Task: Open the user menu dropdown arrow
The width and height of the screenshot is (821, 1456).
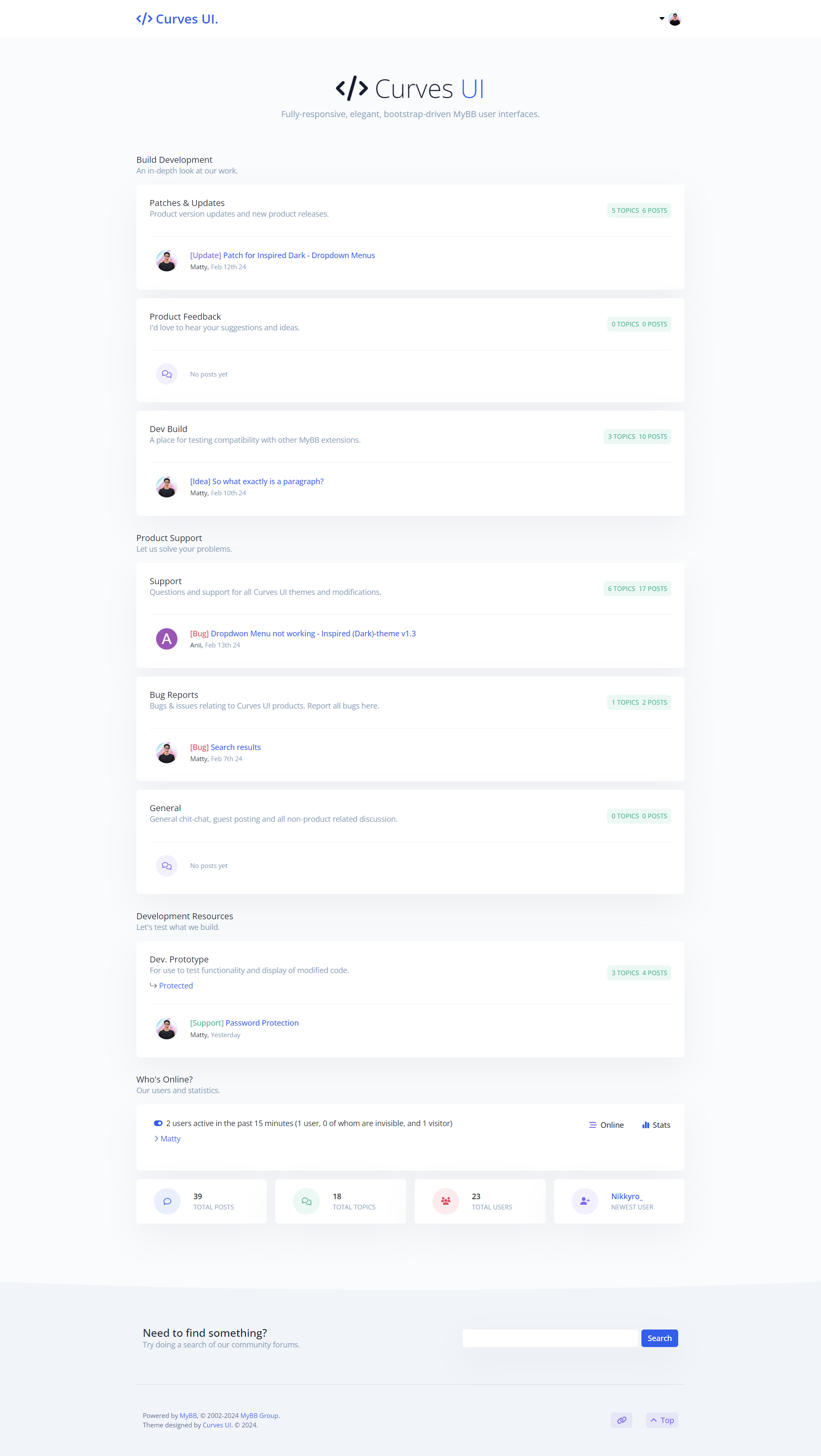Action: 662,19
